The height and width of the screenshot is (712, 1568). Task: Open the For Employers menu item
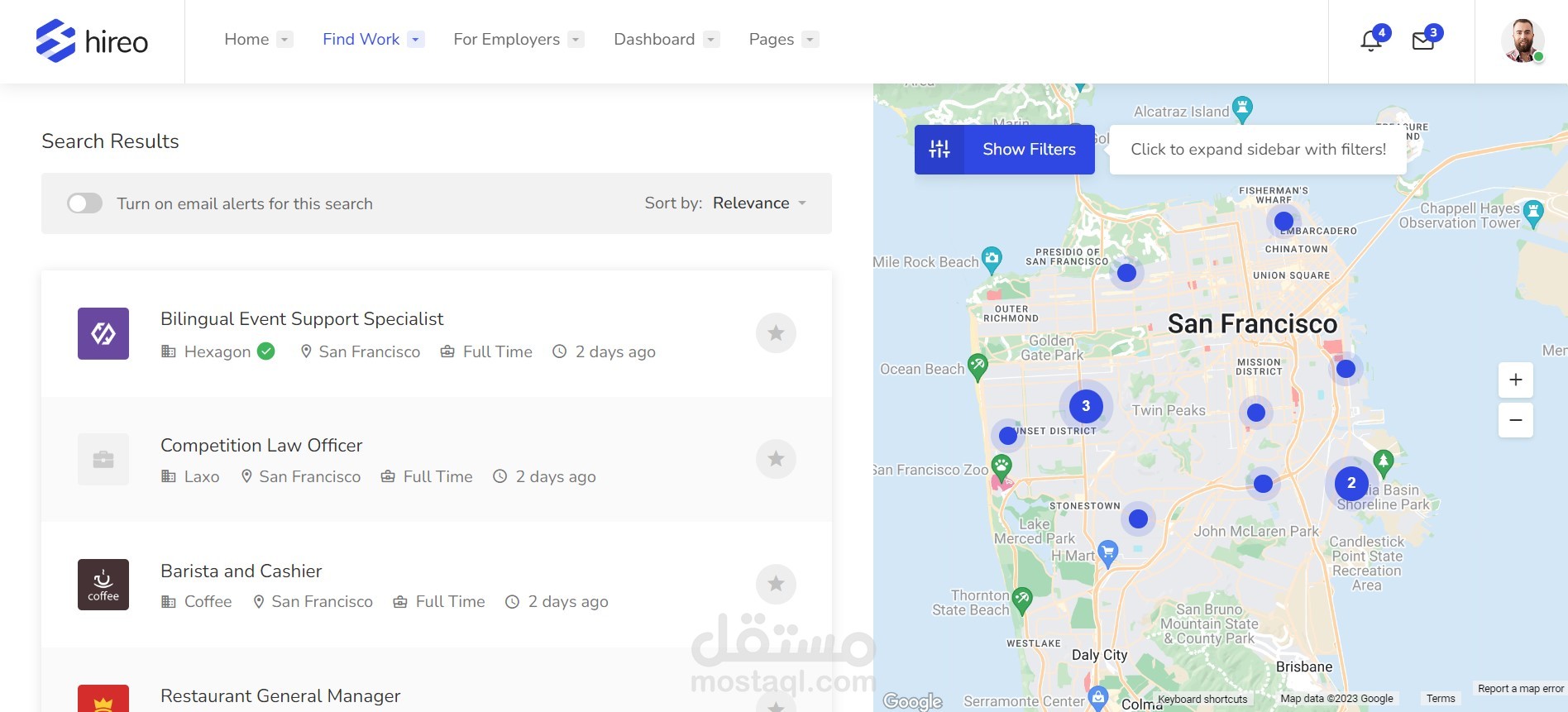coord(506,40)
